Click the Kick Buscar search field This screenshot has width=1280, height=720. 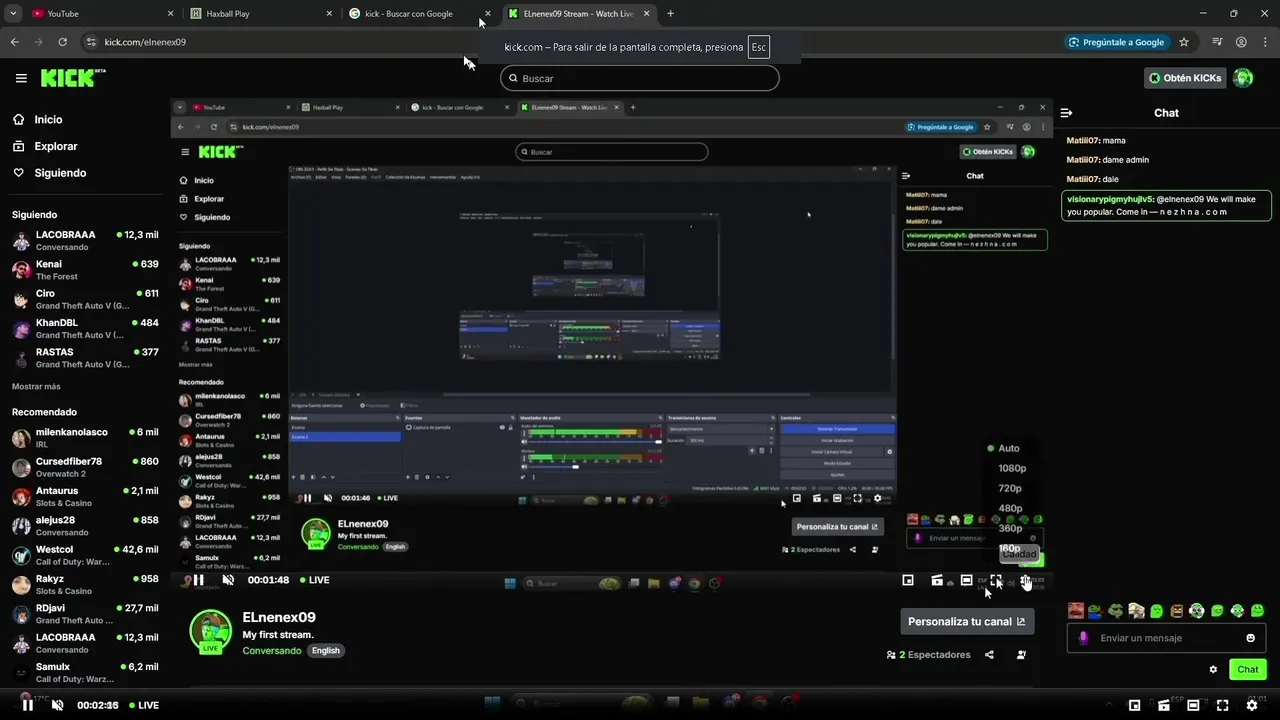640,78
